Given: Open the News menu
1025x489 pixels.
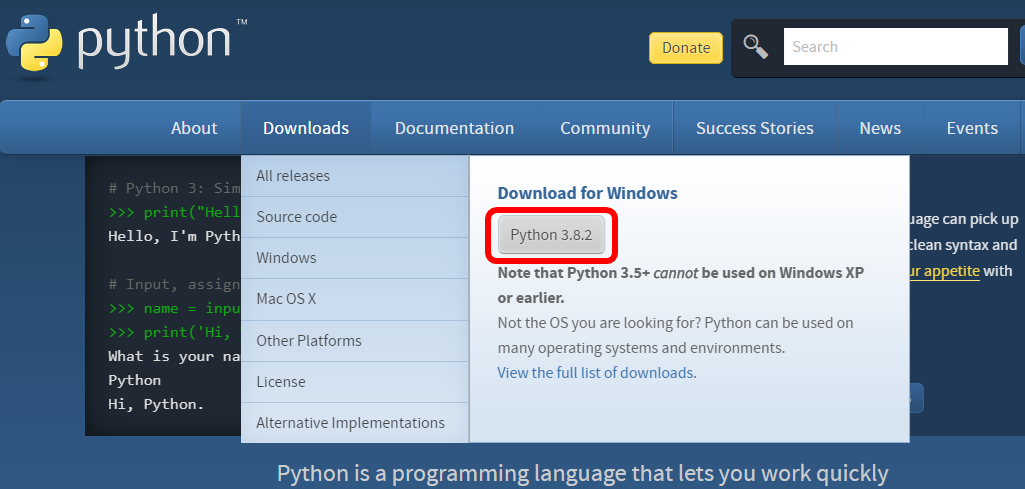Looking at the screenshot, I should tap(880, 128).
